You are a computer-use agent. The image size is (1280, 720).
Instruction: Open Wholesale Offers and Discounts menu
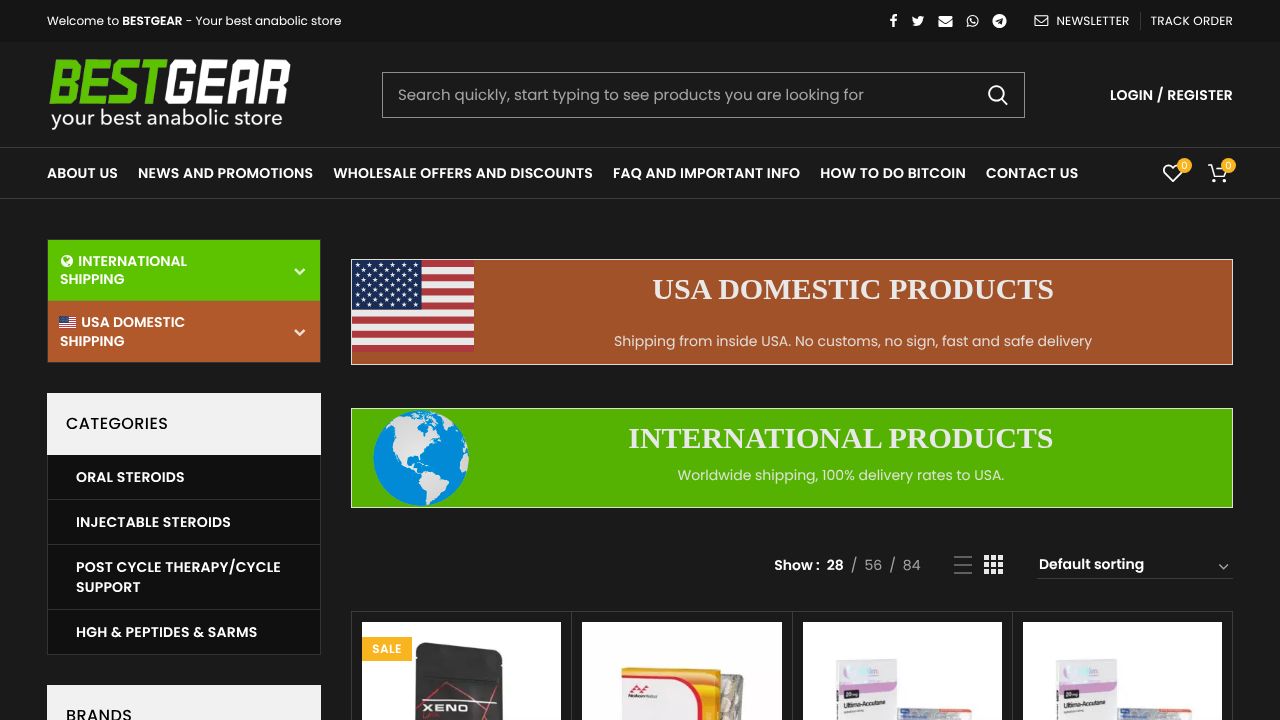[x=463, y=173]
